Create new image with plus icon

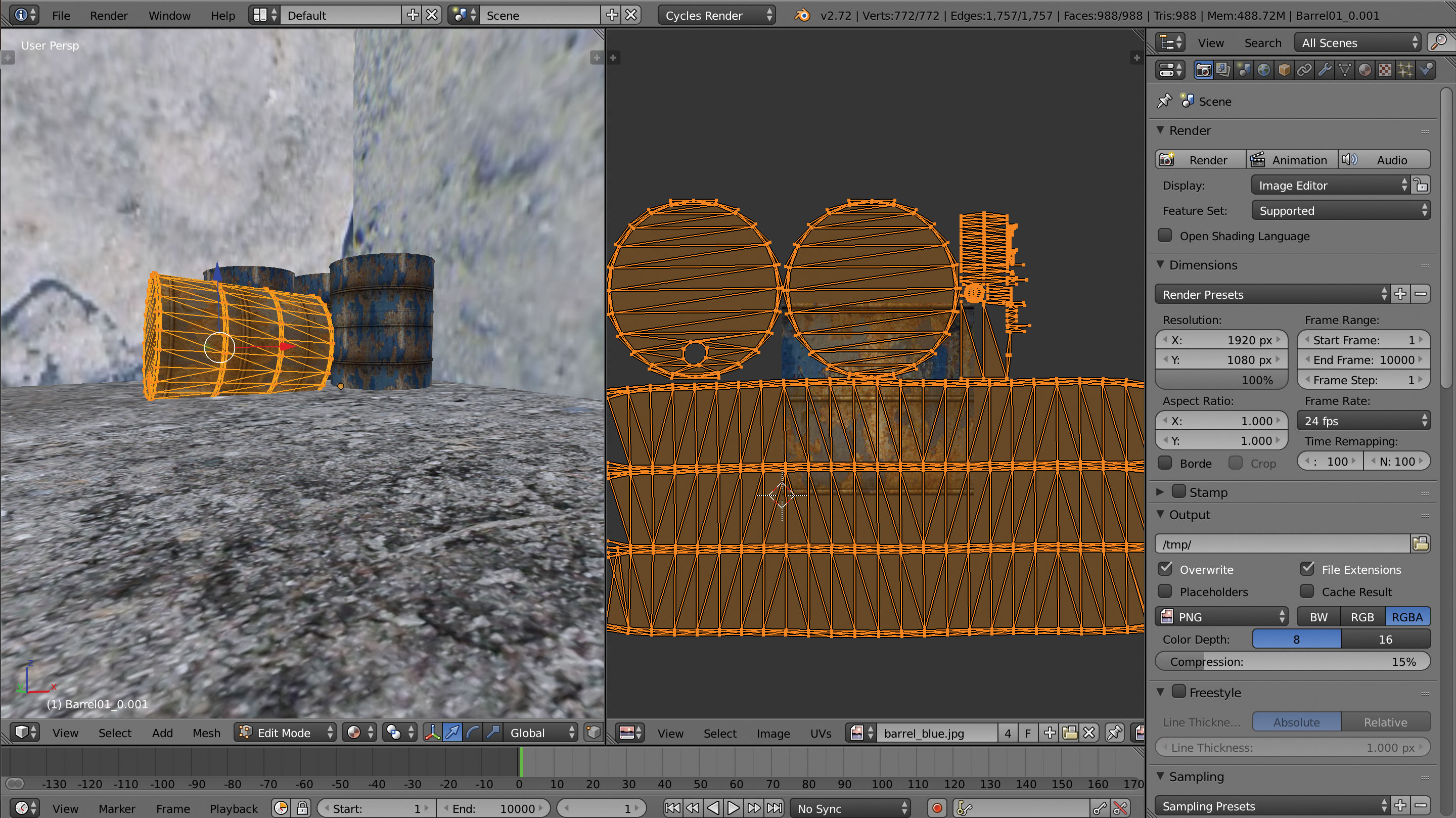pos(1050,733)
